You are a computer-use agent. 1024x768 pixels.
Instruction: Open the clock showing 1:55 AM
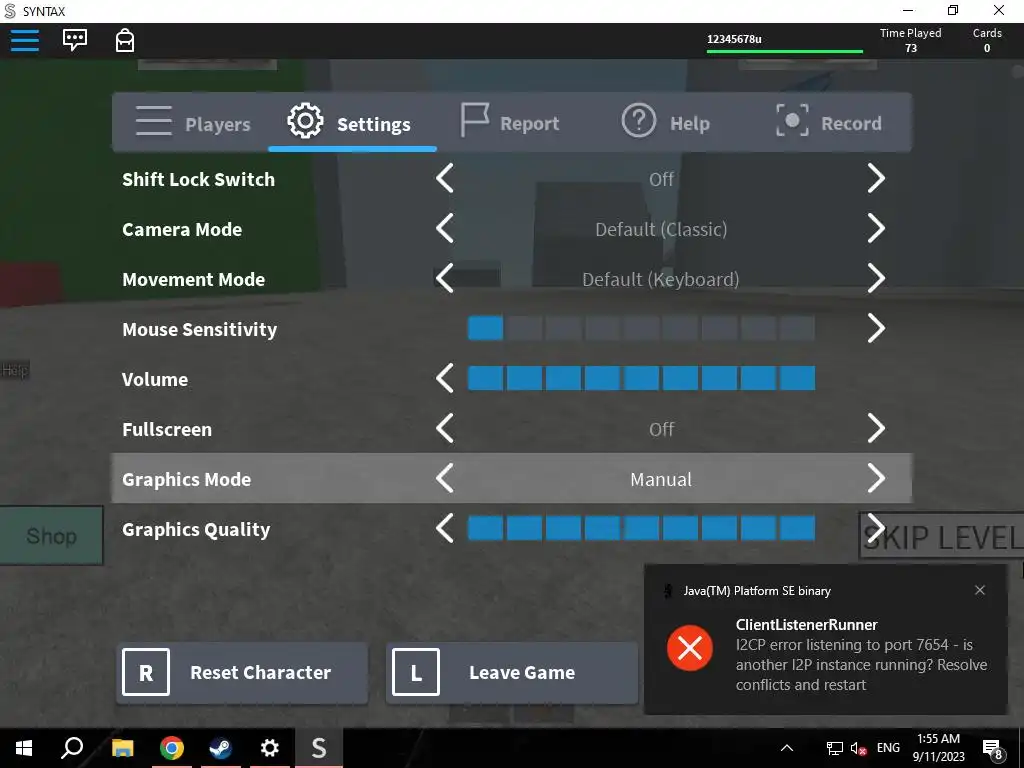coord(938,748)
